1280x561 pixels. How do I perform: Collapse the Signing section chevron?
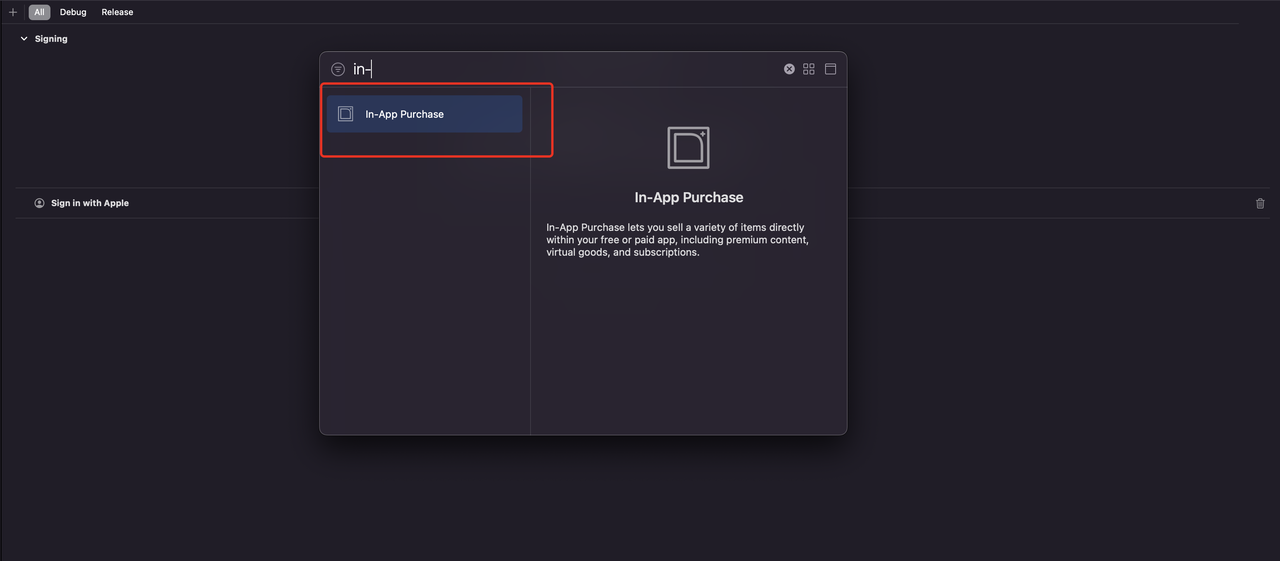click(x=24, y=39)
